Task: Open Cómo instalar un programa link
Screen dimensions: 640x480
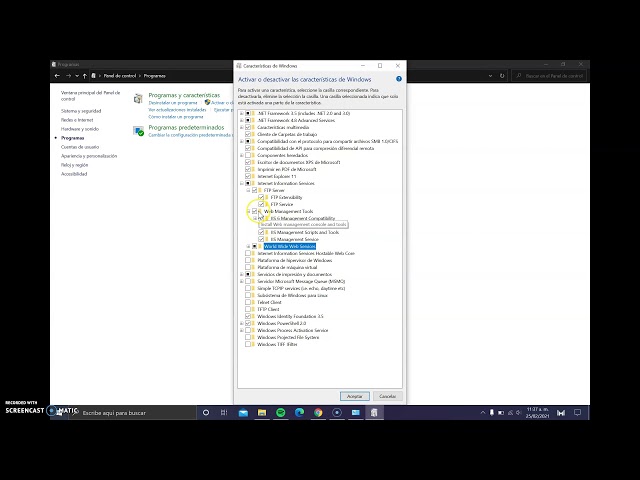Action: [176, 117]
